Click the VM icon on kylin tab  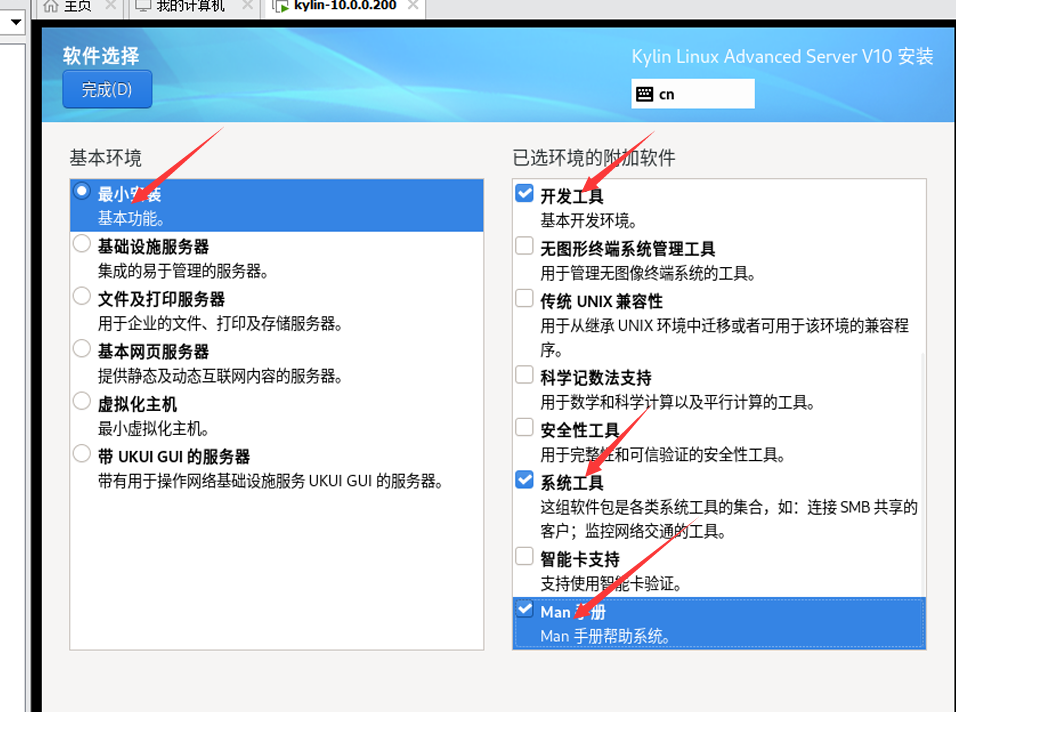pyautogui.click(x=280, y=7)
